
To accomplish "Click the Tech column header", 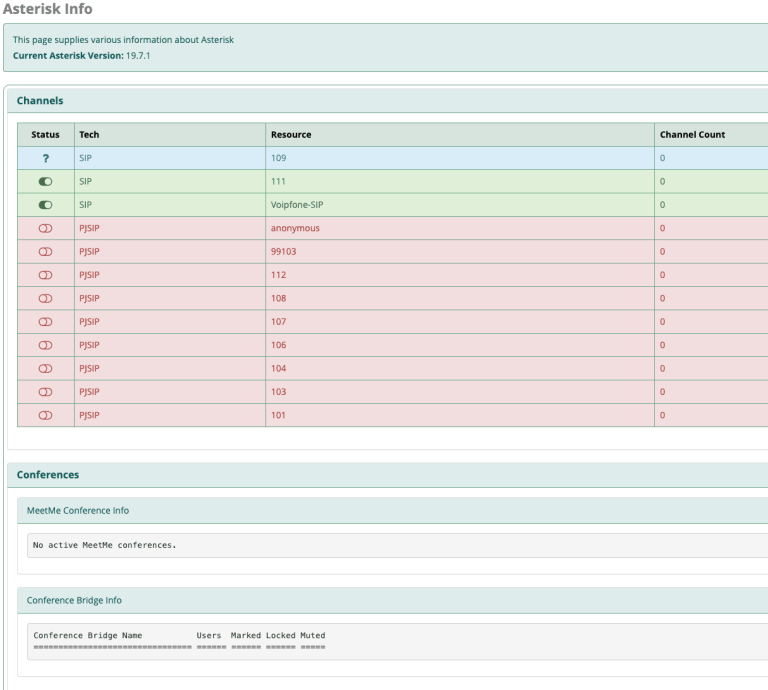I will point(89,135).
